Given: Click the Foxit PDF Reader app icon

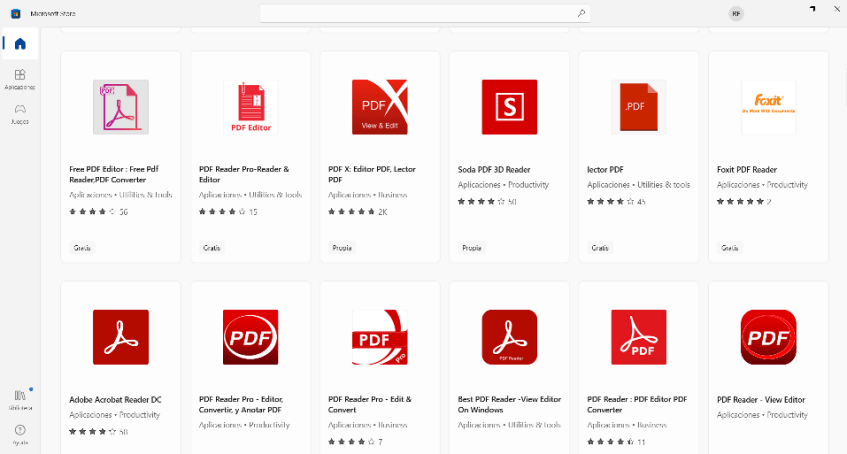Looking at the screenshot, I should [x=768, y=107].
